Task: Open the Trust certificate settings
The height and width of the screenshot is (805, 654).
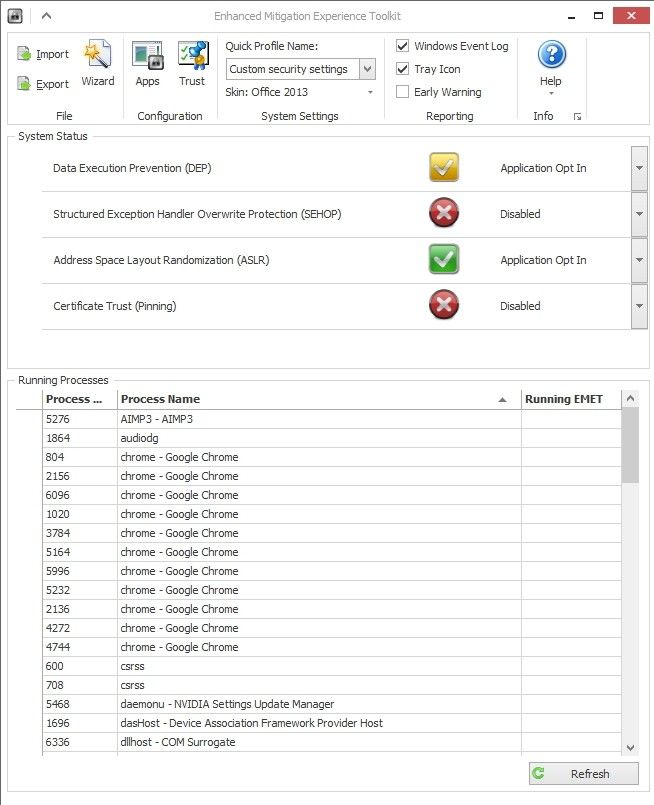Action: click(x=192, y=63)
